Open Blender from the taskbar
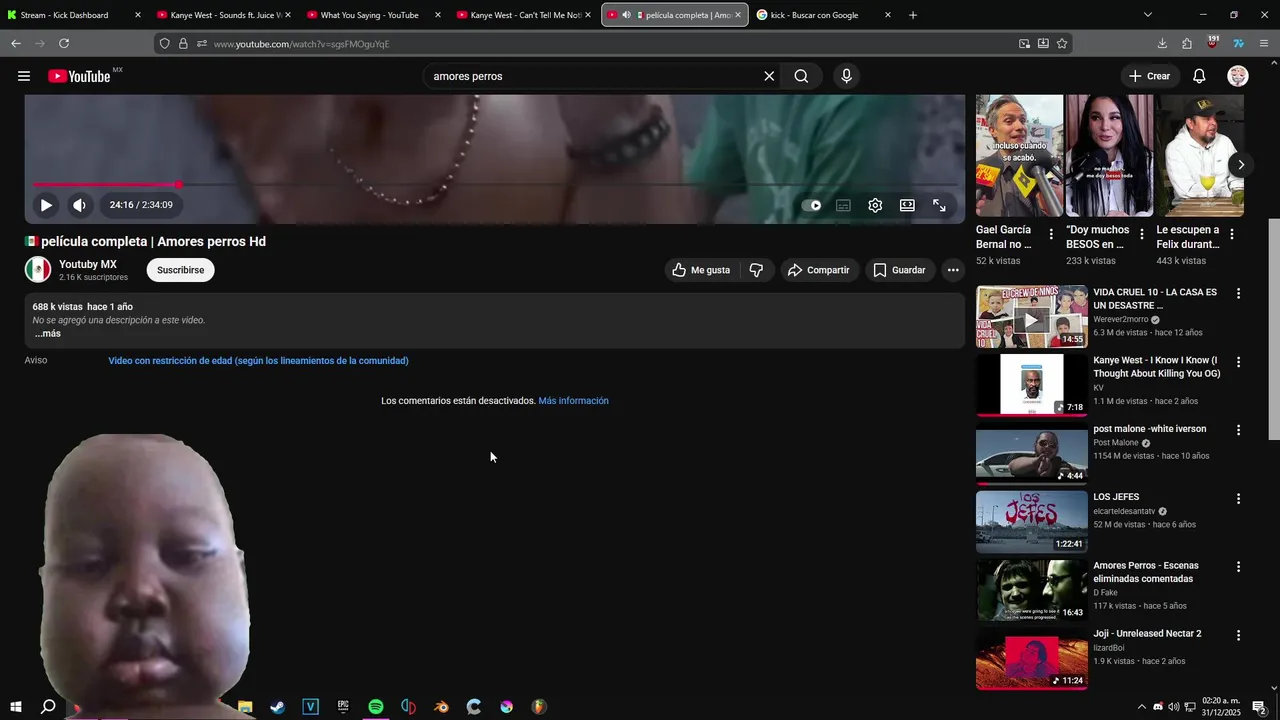Viewport: 1280px width, 720px height. click(441, 707)
